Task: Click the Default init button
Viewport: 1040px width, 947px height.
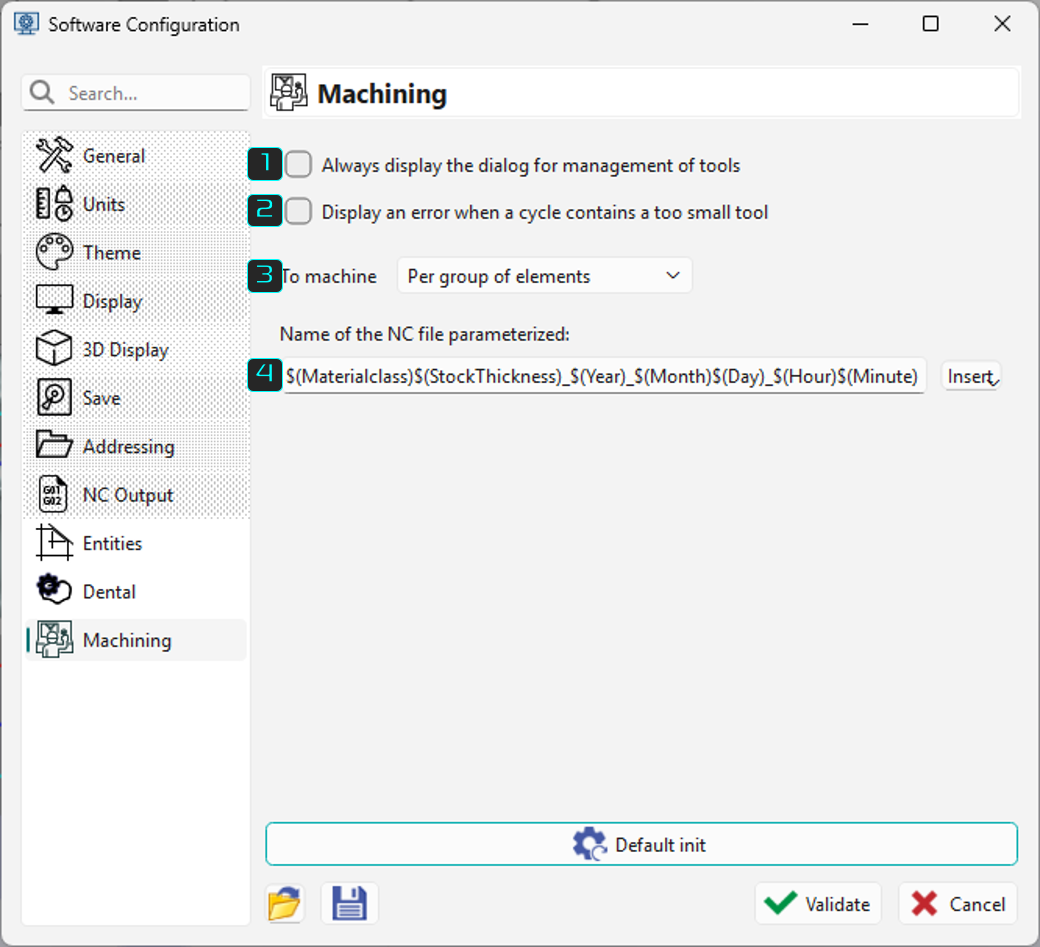Action: click(x=641, y=844)
